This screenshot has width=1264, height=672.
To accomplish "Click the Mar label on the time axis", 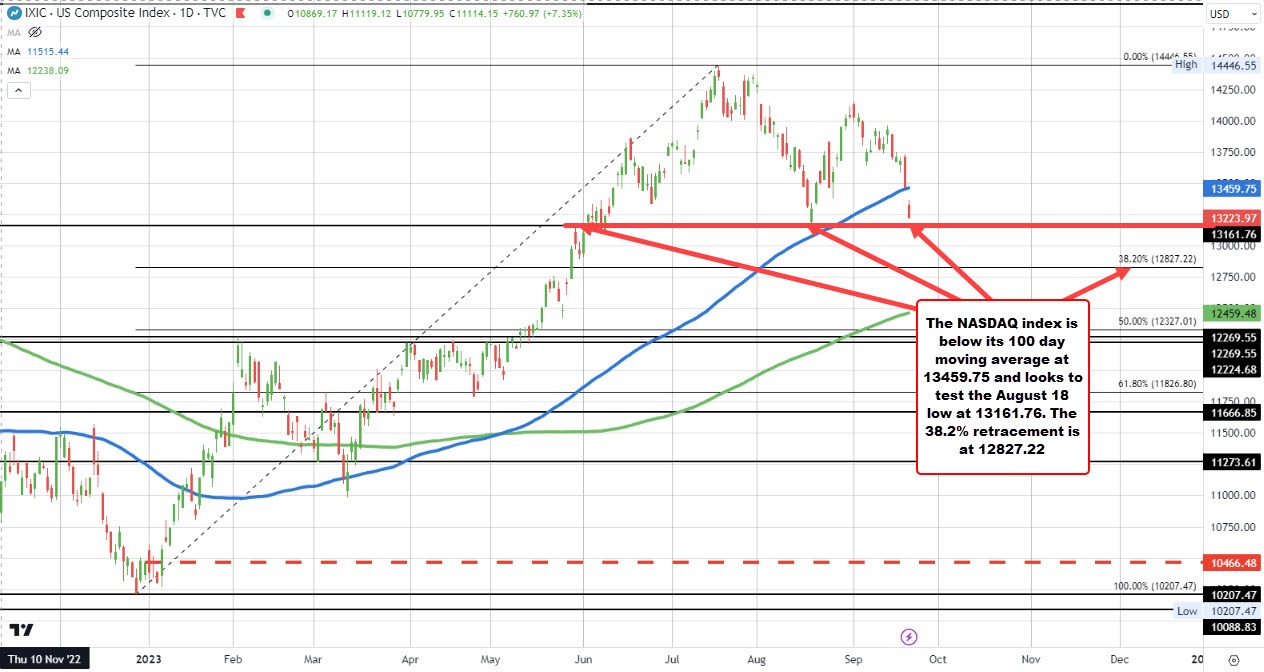I will [312, 660].
